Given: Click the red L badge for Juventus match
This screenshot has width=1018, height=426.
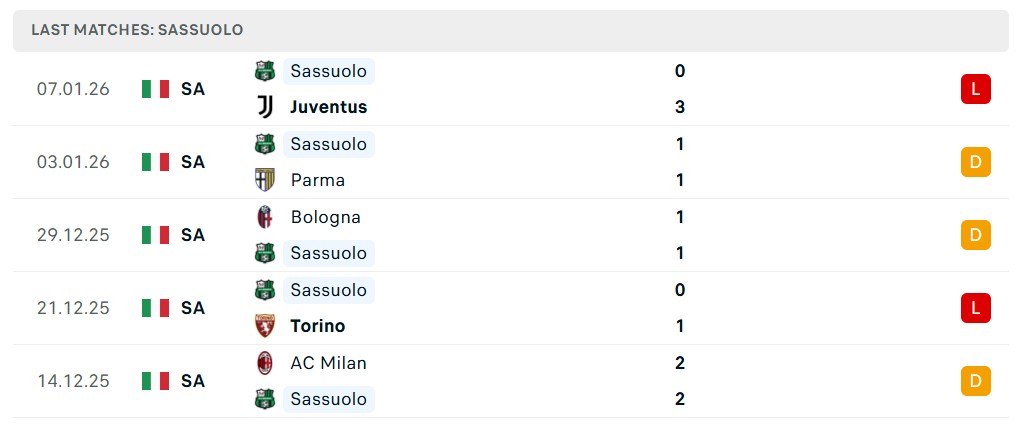Looking at the screenshot, I should click(x=975, y=89).
